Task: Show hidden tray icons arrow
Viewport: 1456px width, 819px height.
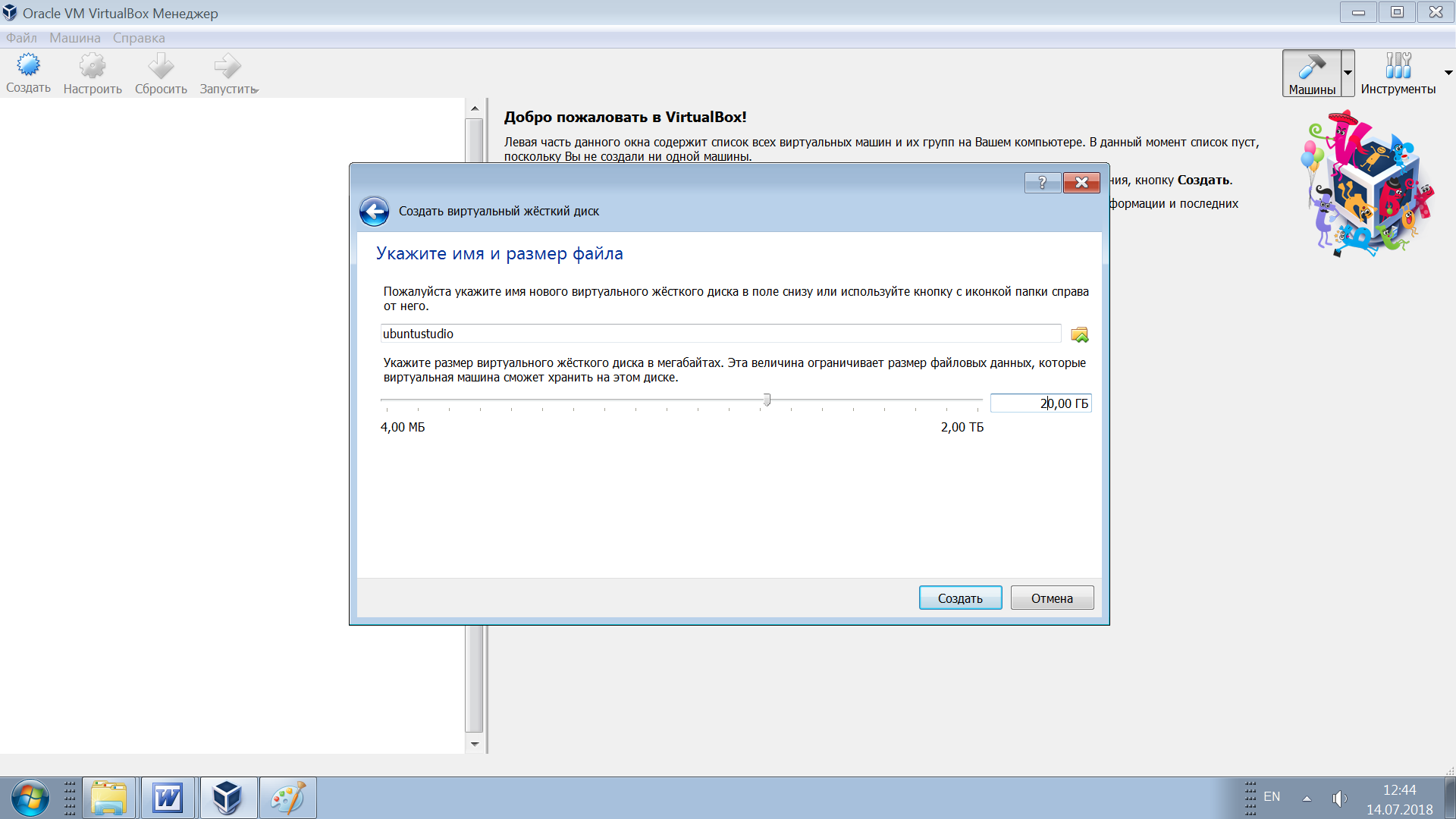Action: coord(1307,798)
